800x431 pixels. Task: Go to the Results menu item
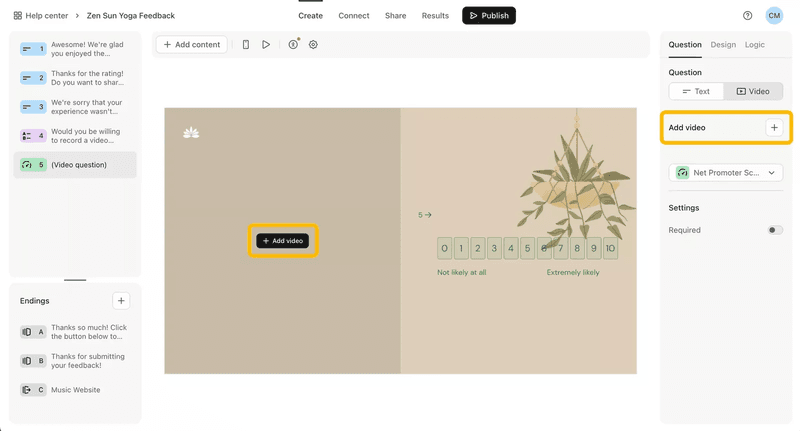[x=435, y=16]
